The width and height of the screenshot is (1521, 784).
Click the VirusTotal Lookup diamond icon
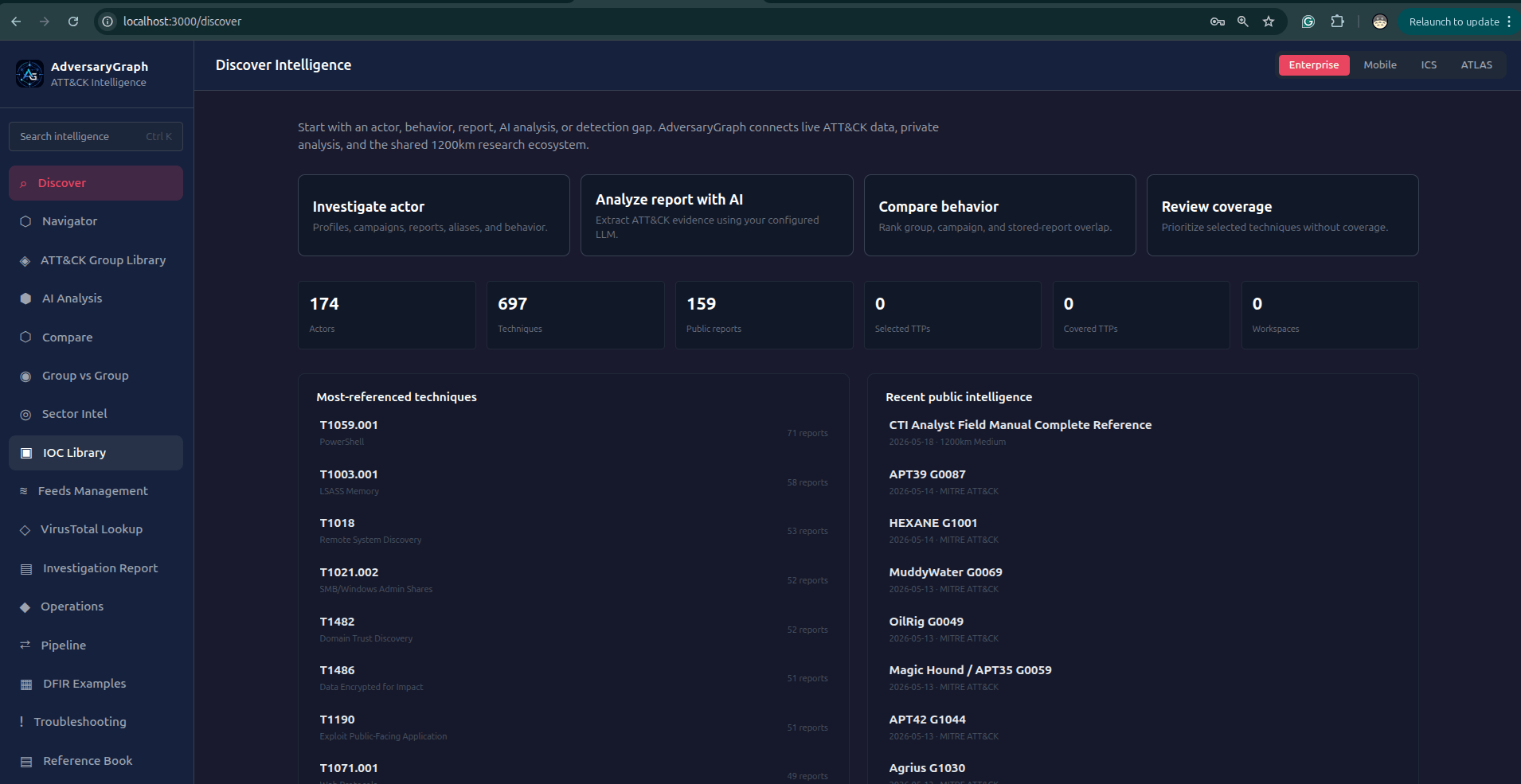pyautogui.click(x=25, y=529)
